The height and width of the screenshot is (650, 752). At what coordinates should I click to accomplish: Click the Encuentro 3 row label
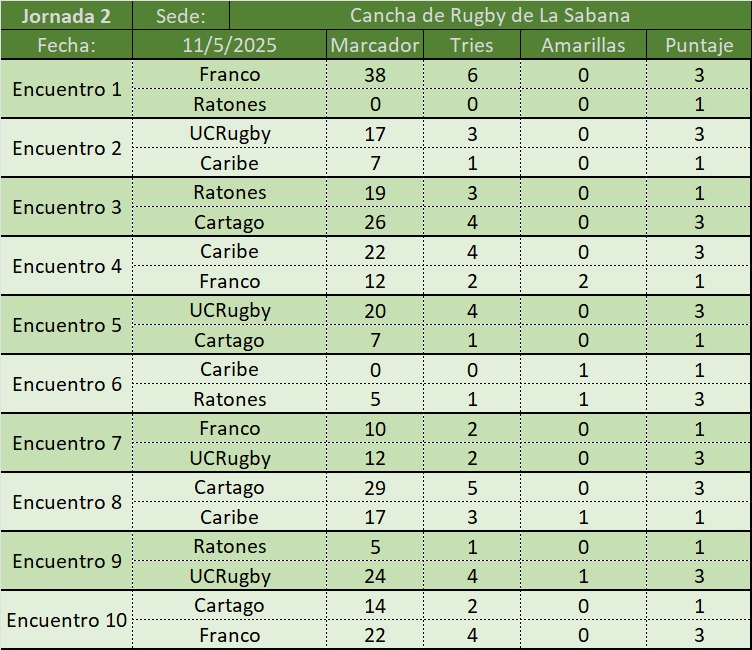click(66, 207)
